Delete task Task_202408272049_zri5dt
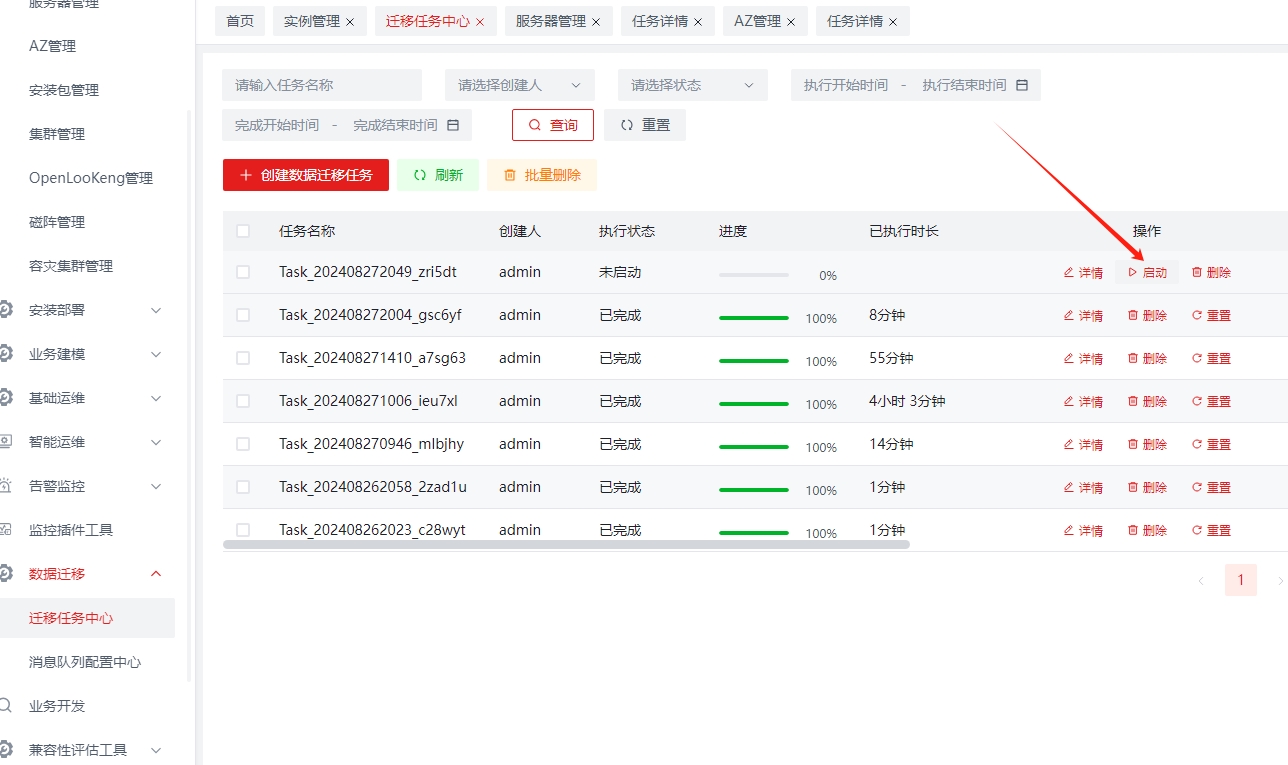The image size is (1288, 765). point(1211,272)
